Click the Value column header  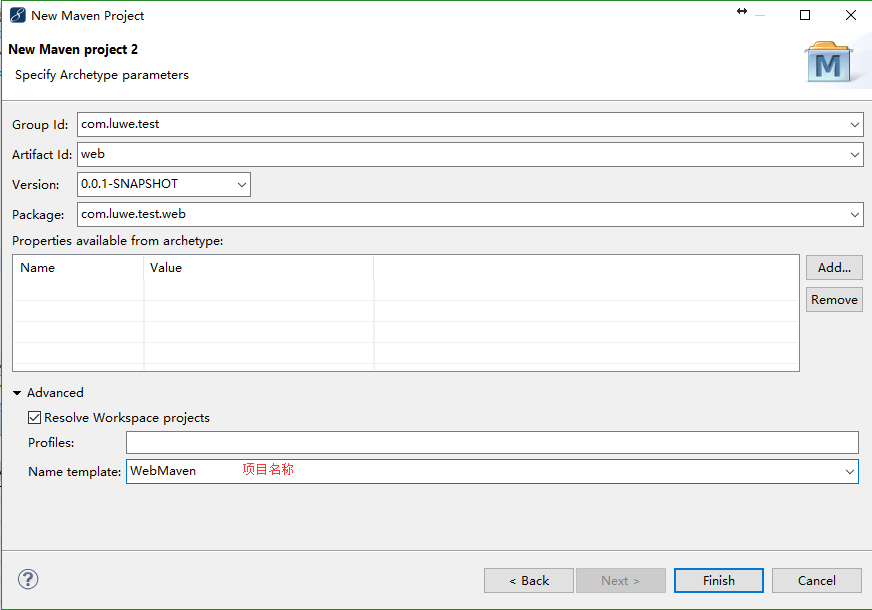[x=259, y=268]
